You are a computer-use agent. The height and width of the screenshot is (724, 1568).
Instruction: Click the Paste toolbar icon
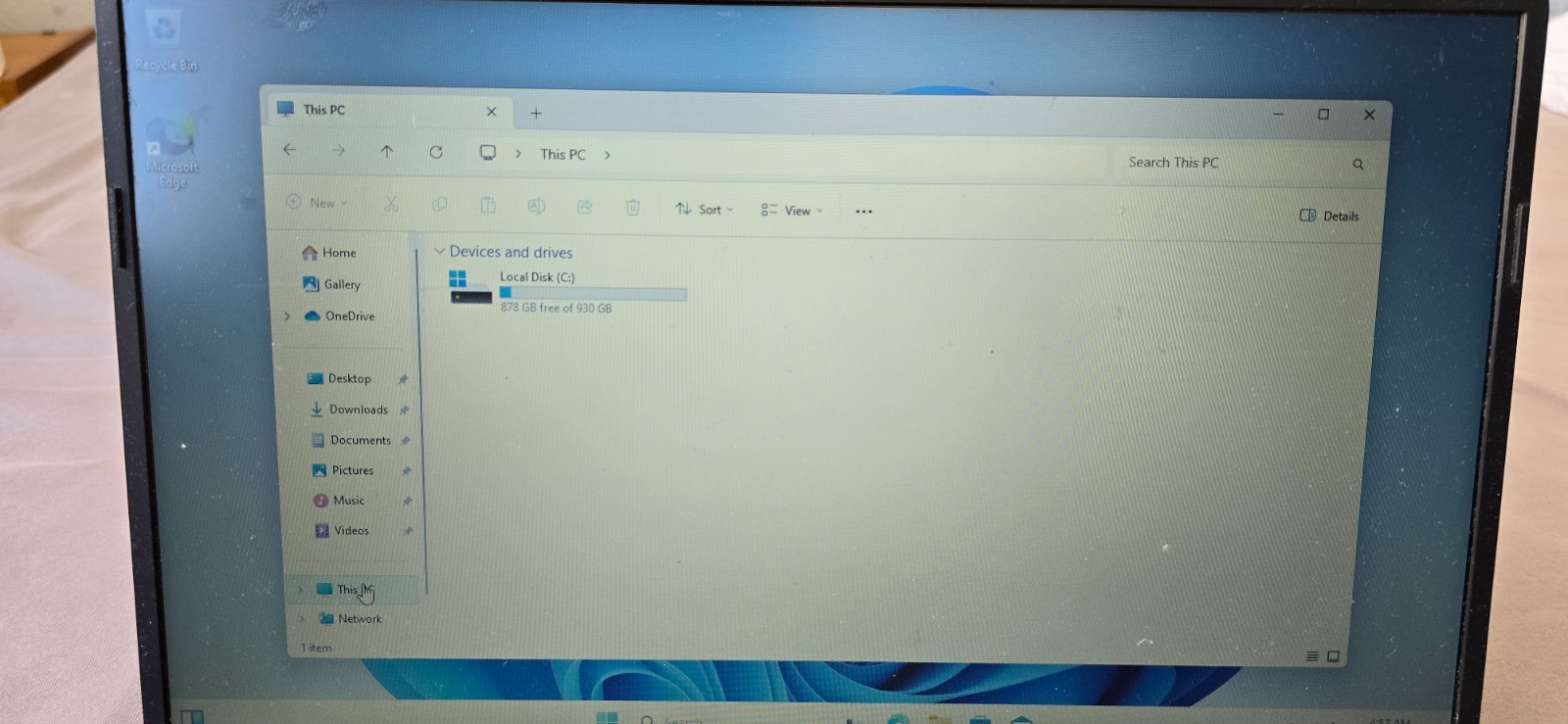[488, 205]
